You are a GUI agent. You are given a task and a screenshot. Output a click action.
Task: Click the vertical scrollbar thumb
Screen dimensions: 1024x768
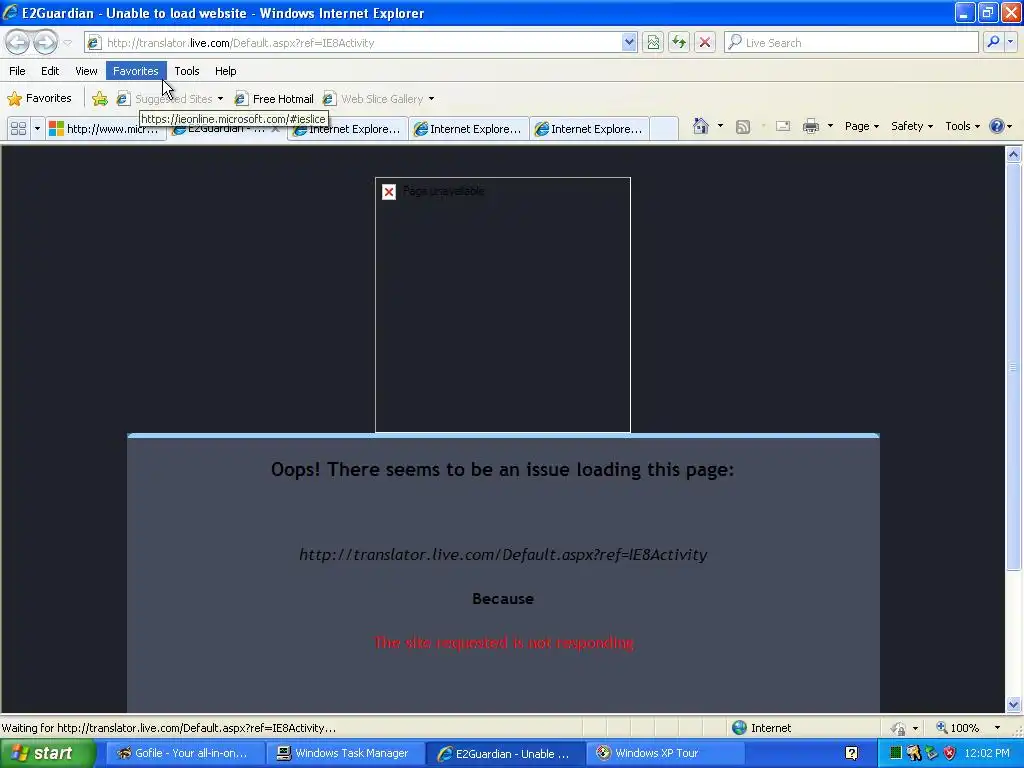pyautogui.click(x=1014, y=367)
